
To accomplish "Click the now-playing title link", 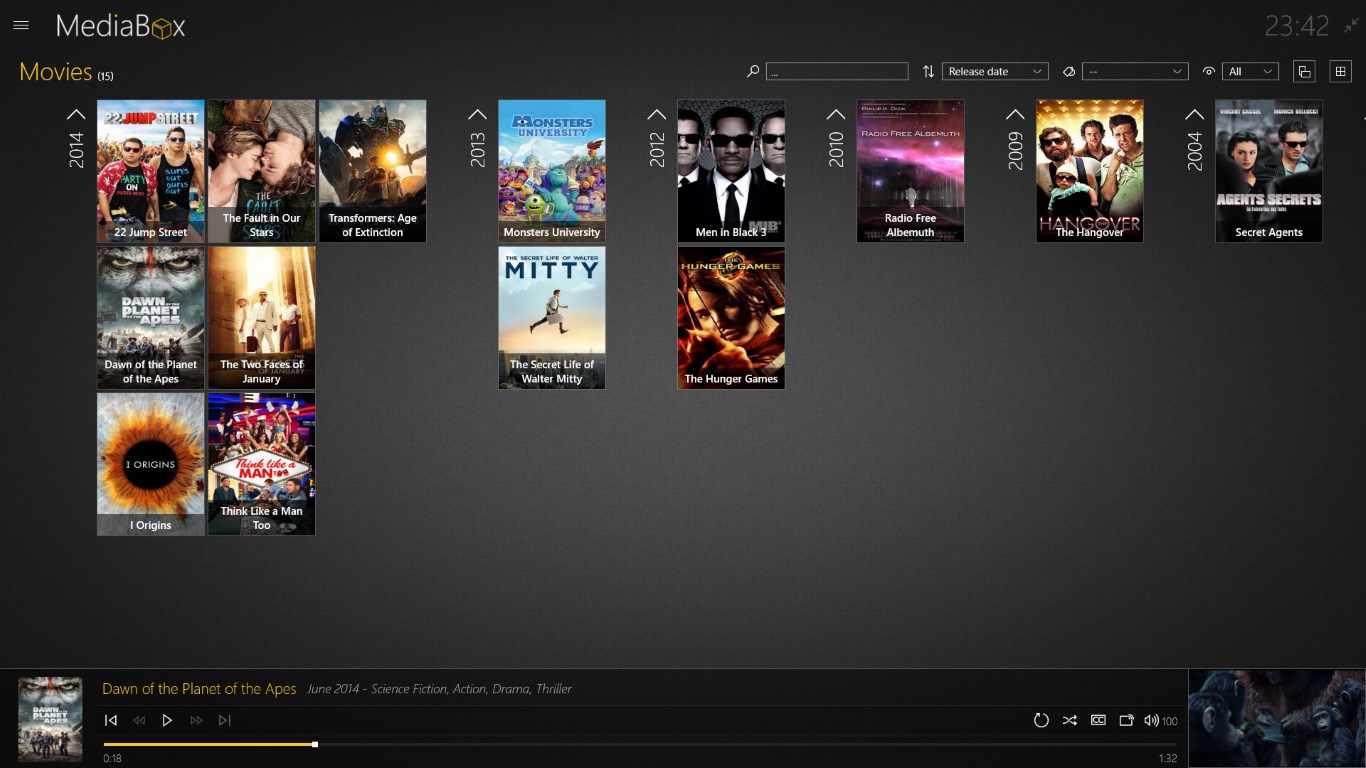I will click(199, 689).
